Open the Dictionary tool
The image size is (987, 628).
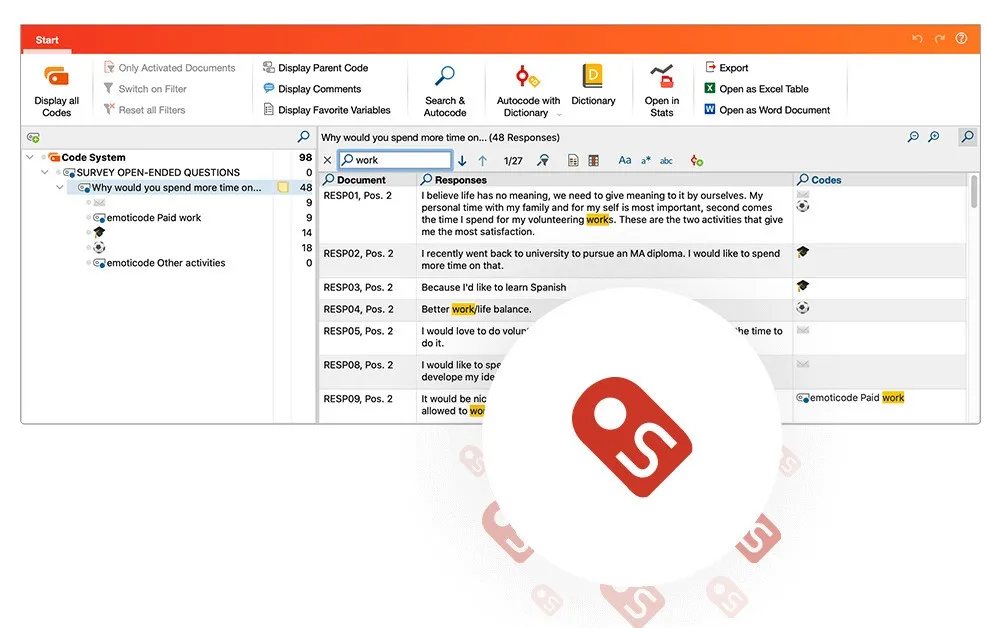593,85
